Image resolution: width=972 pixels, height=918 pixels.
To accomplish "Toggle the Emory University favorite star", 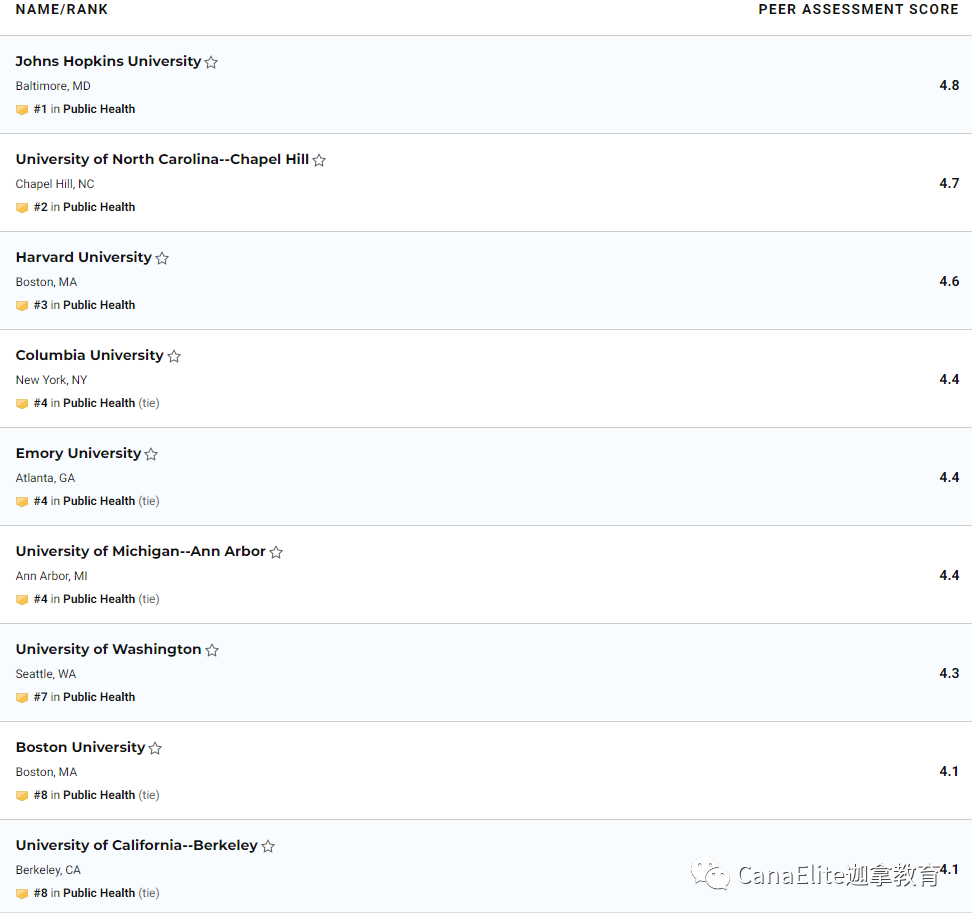I will 151,454.
